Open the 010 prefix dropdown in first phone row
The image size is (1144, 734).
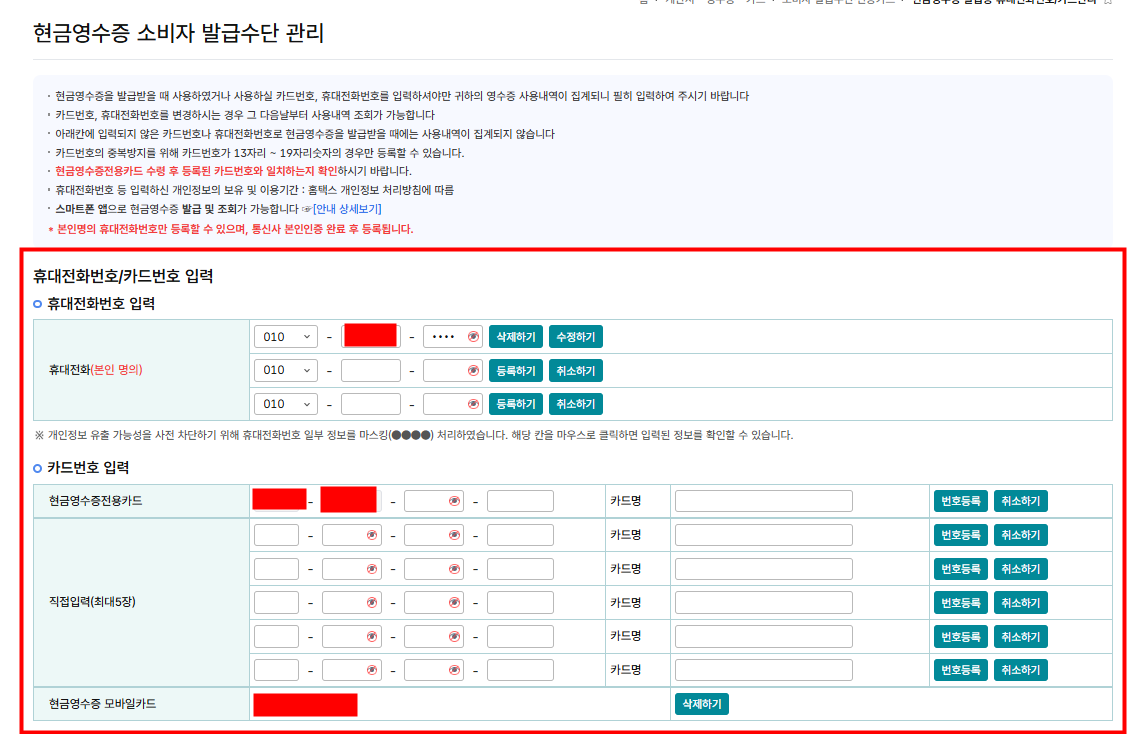tap(285, 337)
